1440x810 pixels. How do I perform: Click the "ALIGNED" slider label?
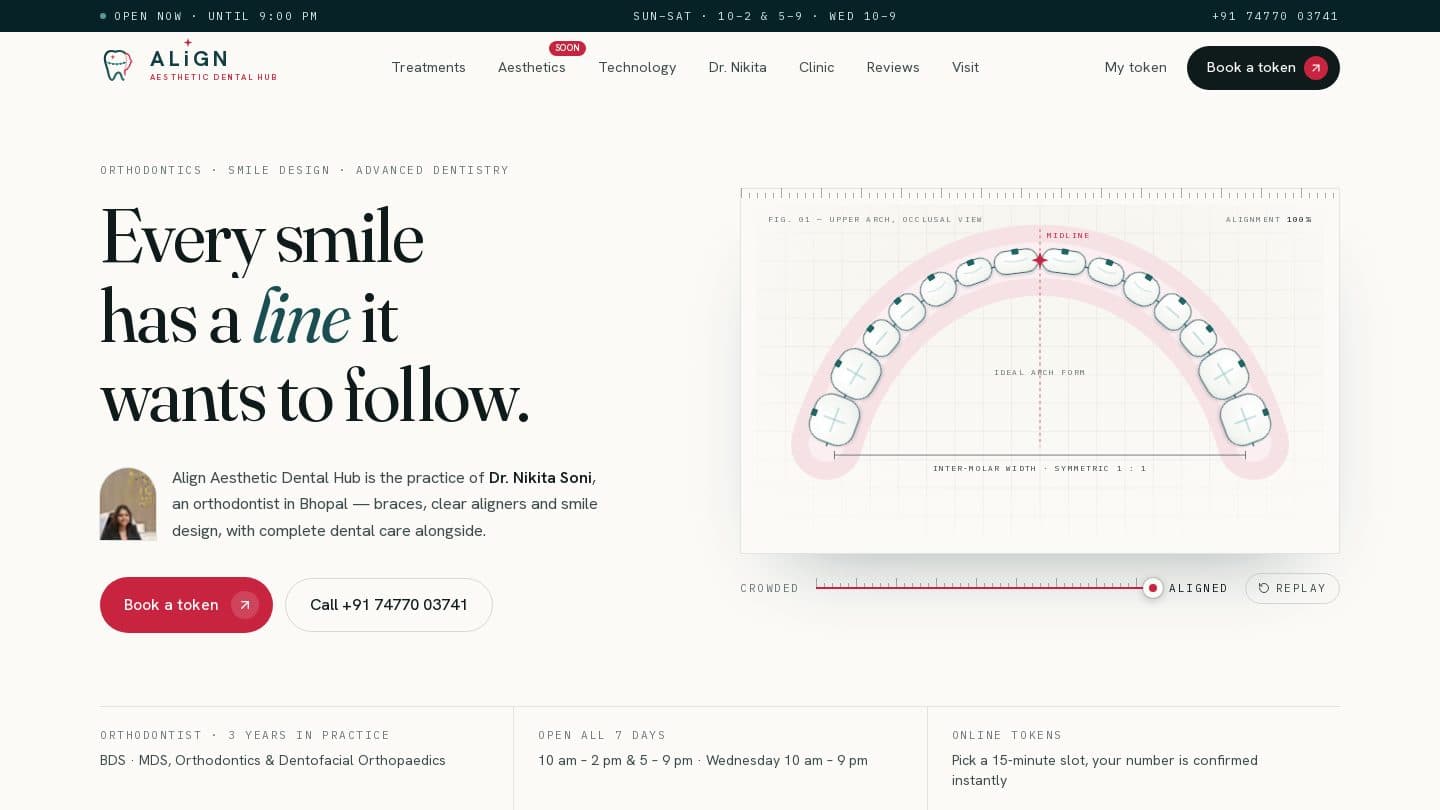[x=1198, y=588]
